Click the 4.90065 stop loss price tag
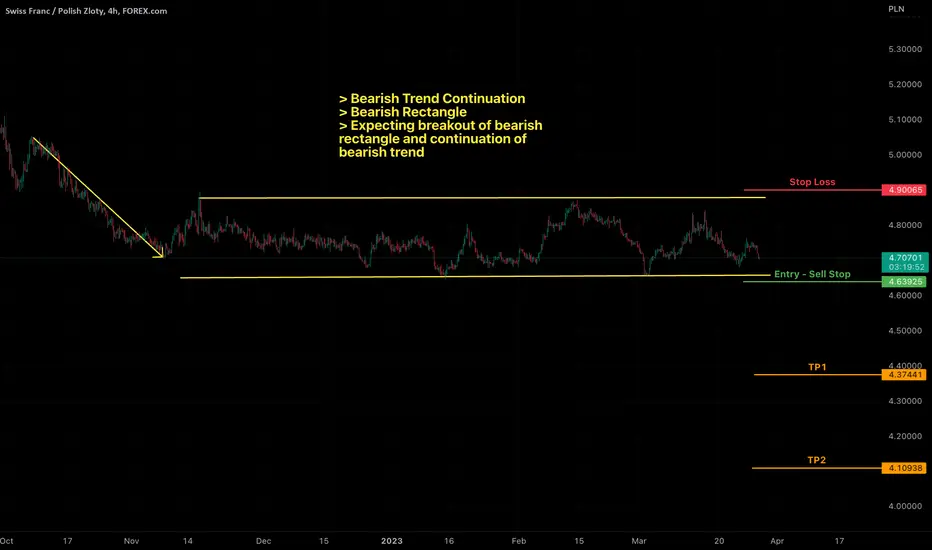Image resolution: width=932 pixels, height=550 pixels. click(903, 190)
